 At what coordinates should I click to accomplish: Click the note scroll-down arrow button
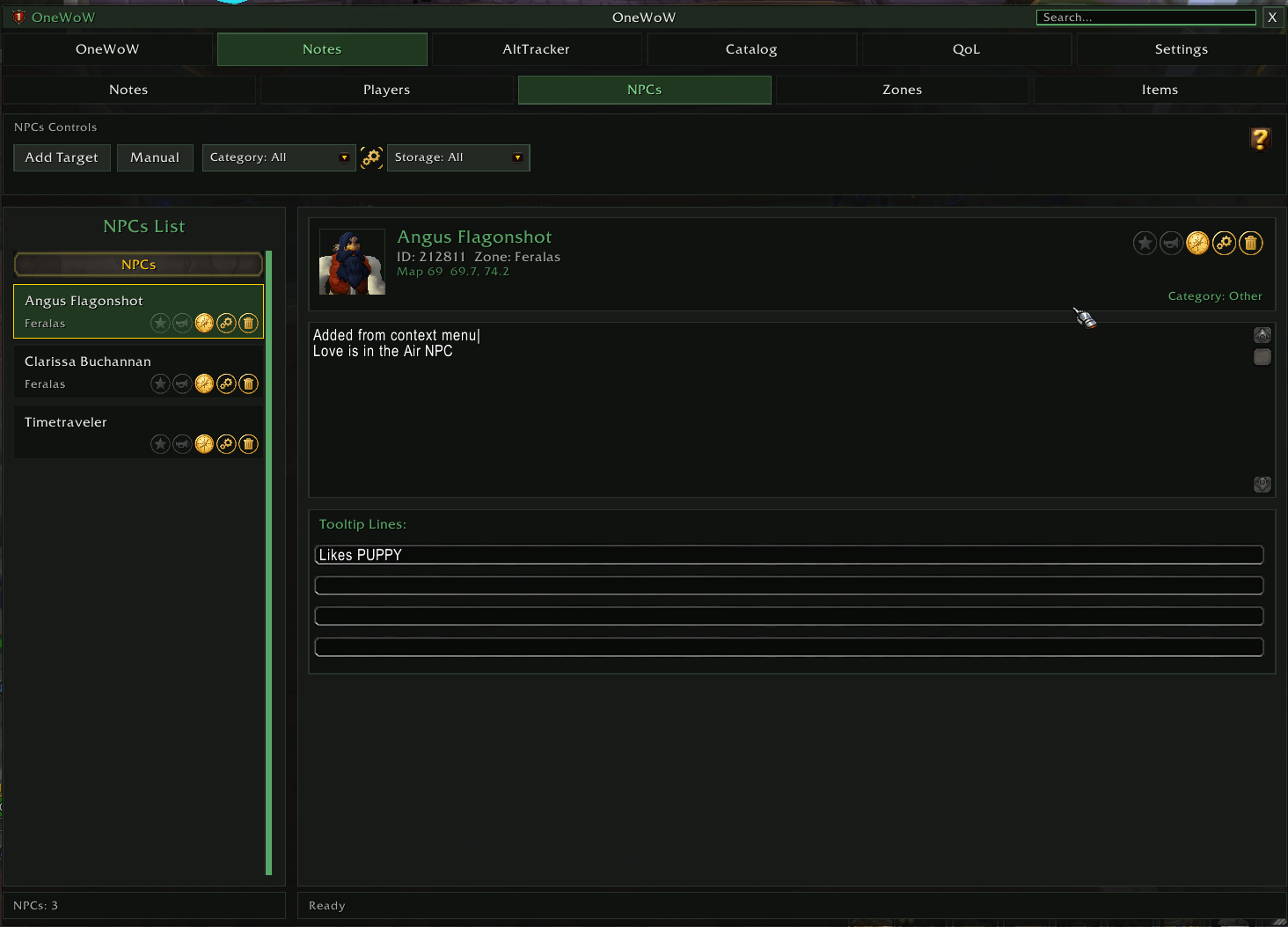pos(1262,485)
